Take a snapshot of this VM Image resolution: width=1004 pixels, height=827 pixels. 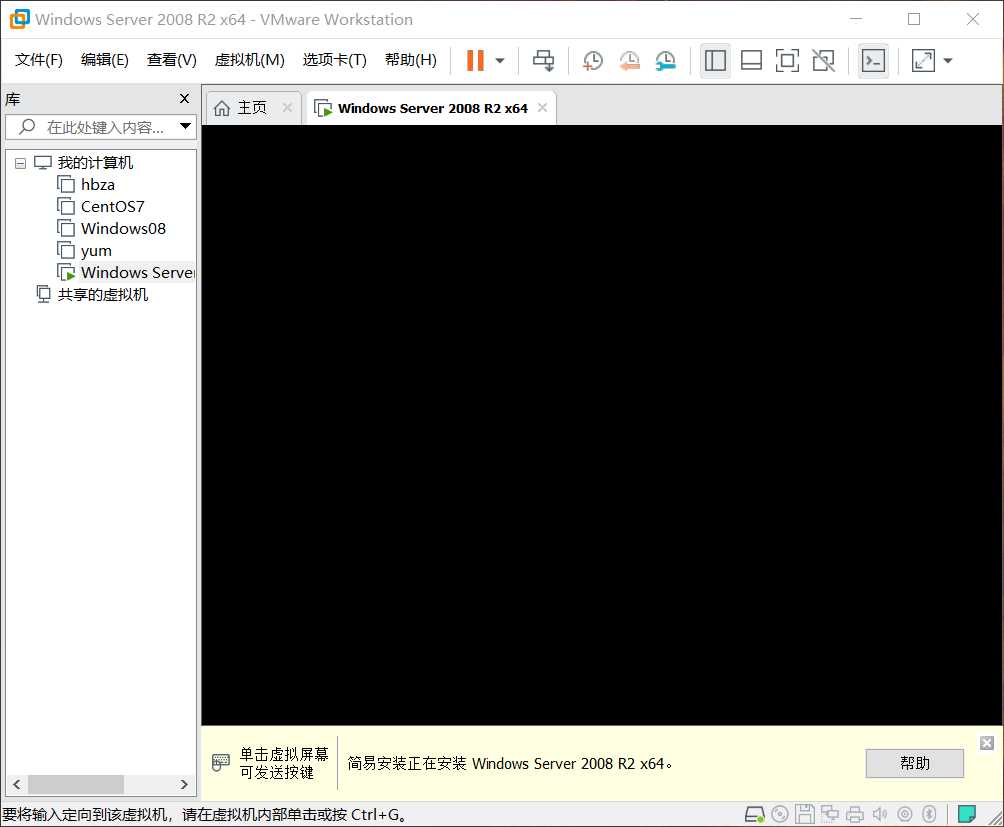coord(593,61)
